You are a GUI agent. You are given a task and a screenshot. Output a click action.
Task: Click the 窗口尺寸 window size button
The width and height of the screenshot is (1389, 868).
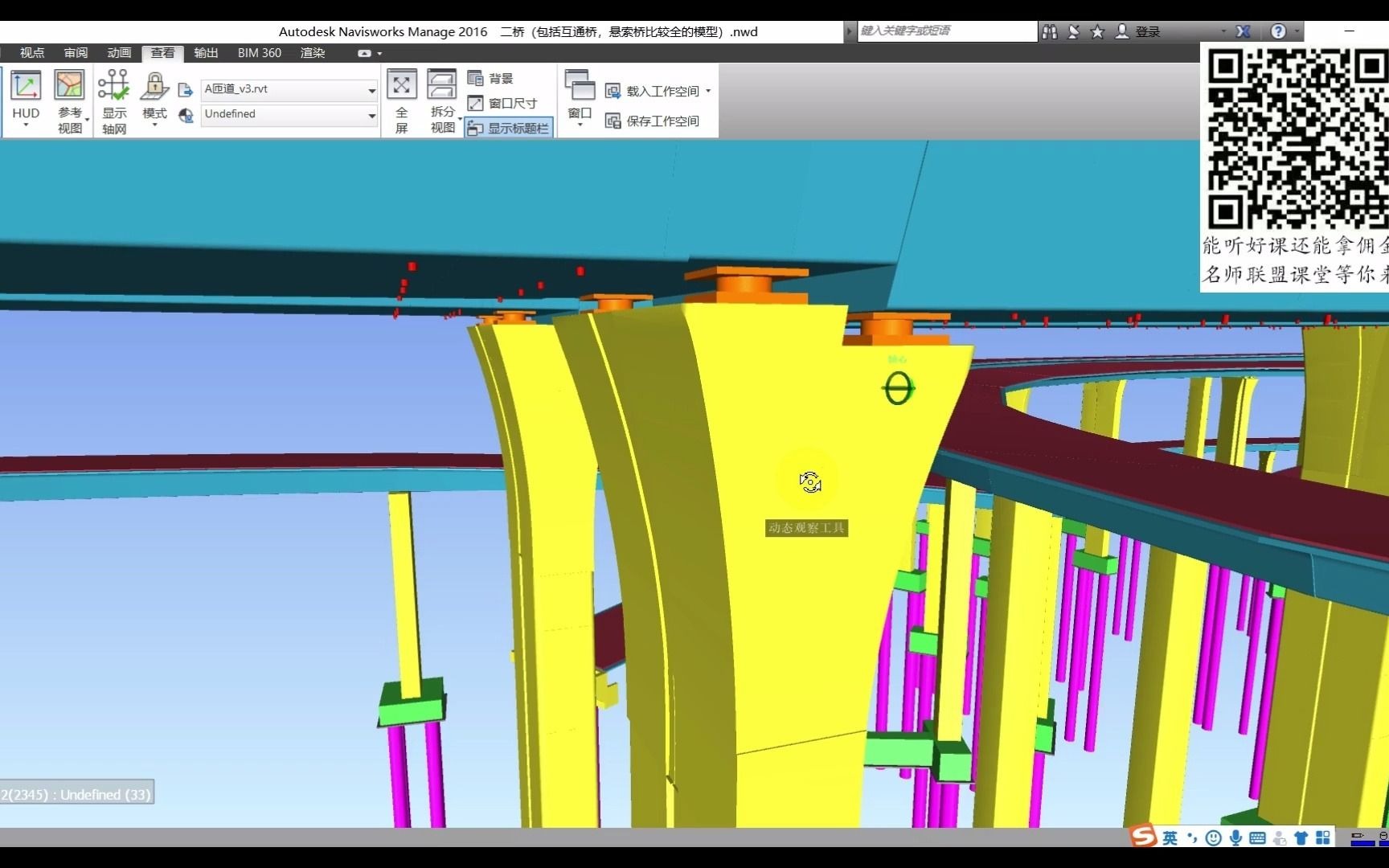502,103
